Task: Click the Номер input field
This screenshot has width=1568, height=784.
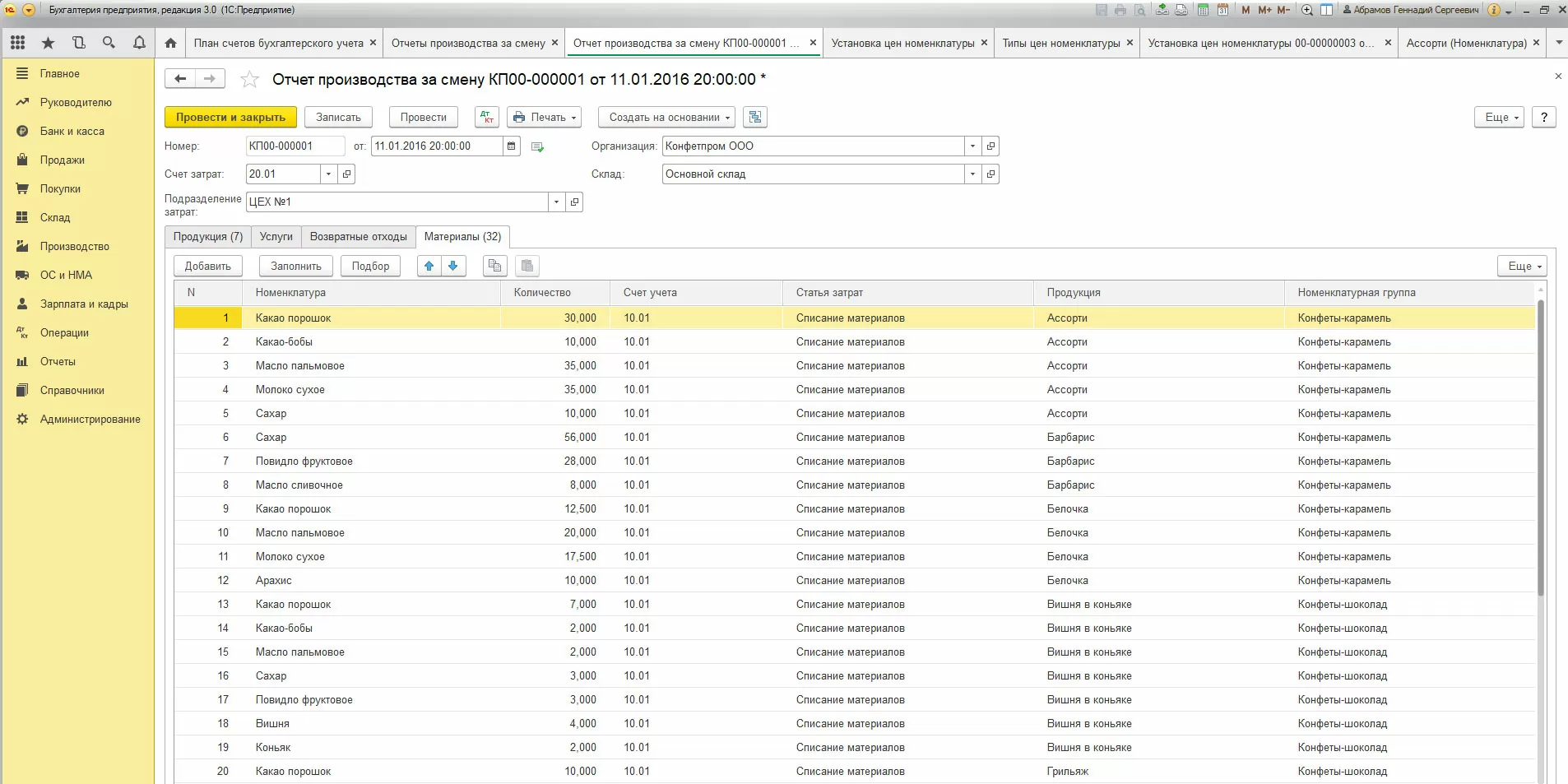Action: [295, 146]
